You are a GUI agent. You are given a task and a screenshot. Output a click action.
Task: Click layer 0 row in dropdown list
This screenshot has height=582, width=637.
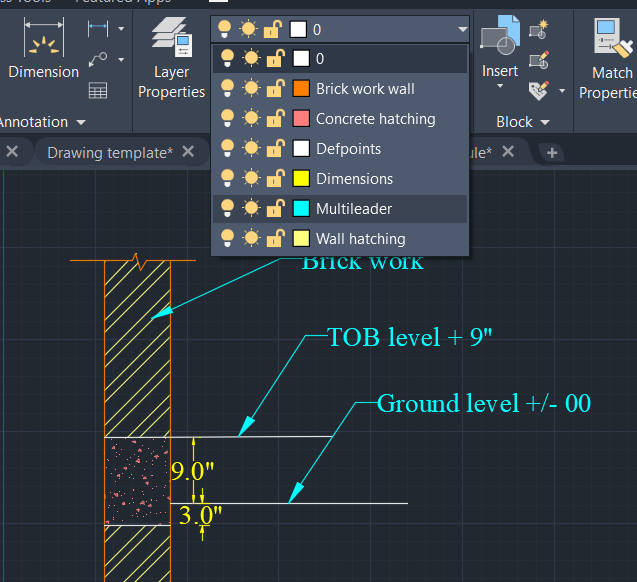[340, 58]
